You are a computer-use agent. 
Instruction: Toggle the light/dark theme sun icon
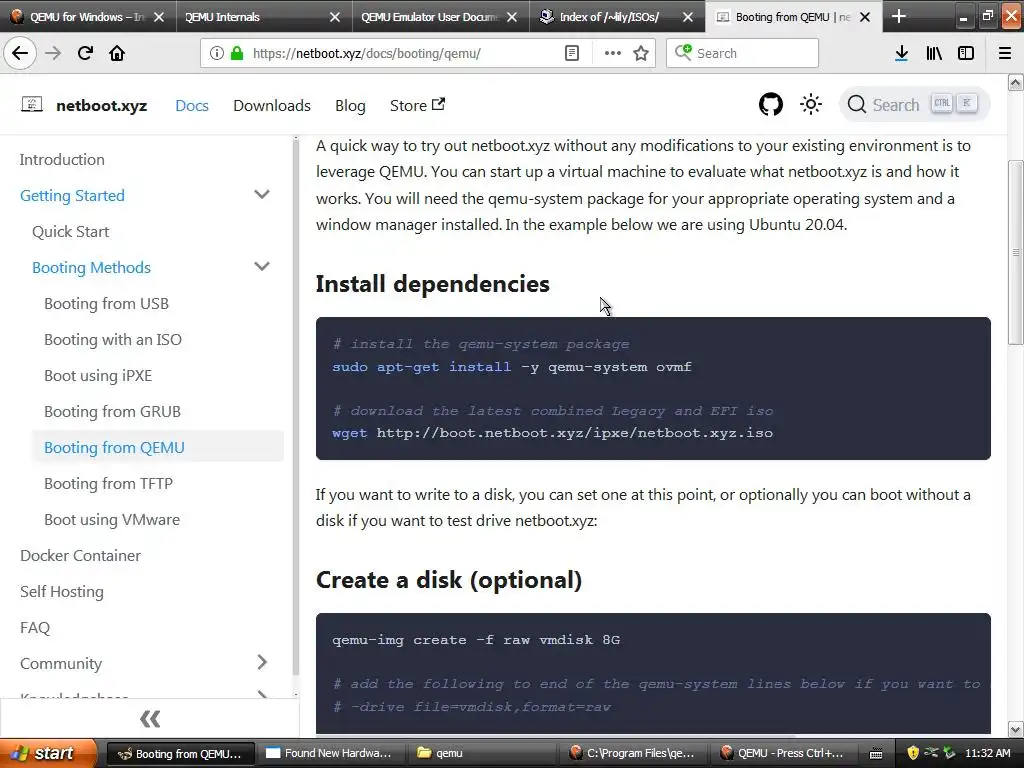tap(811, 104)
